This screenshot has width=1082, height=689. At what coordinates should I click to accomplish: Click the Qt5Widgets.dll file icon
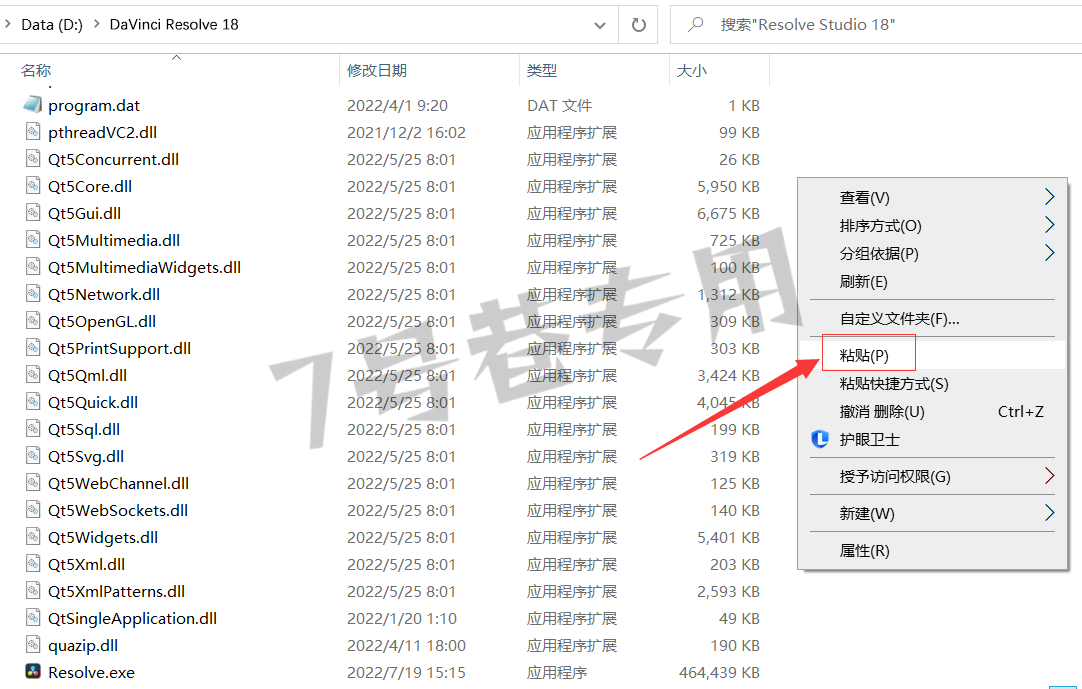(x=33, y=537)
